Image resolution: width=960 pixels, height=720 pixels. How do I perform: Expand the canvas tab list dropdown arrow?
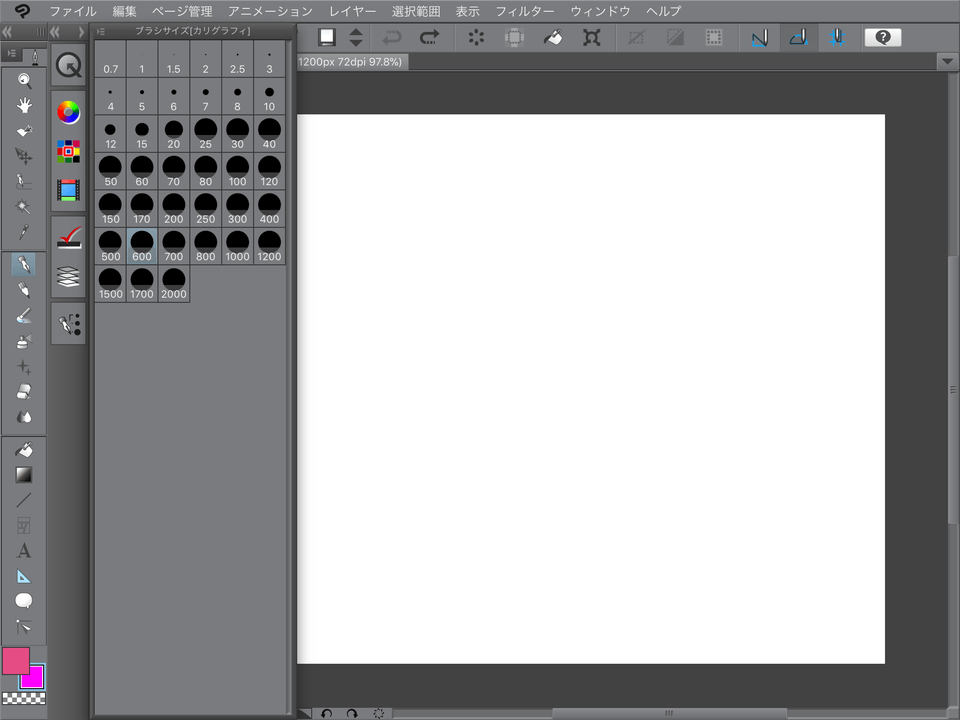[x=947, y=61]
